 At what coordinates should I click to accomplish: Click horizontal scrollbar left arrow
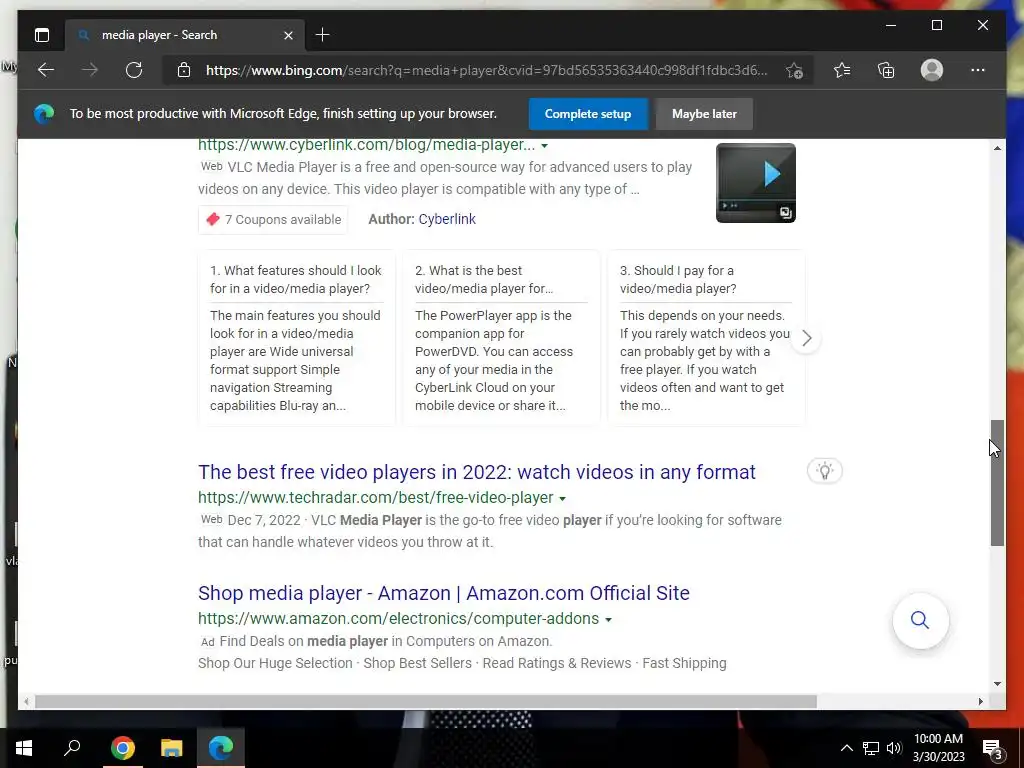point(26,701)
